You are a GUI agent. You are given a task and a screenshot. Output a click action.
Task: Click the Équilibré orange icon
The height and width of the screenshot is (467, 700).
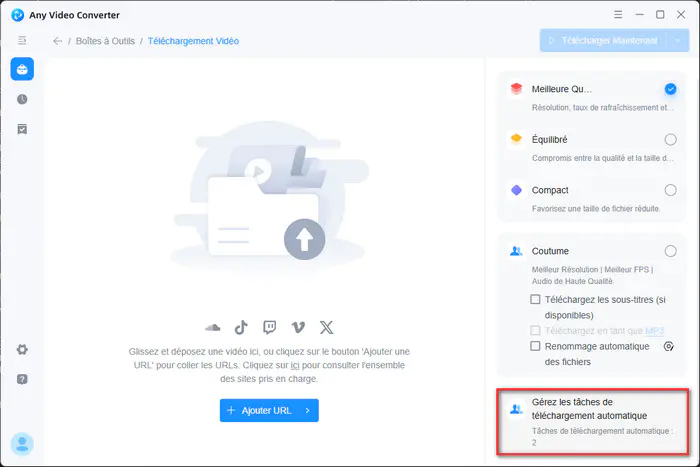517,138
